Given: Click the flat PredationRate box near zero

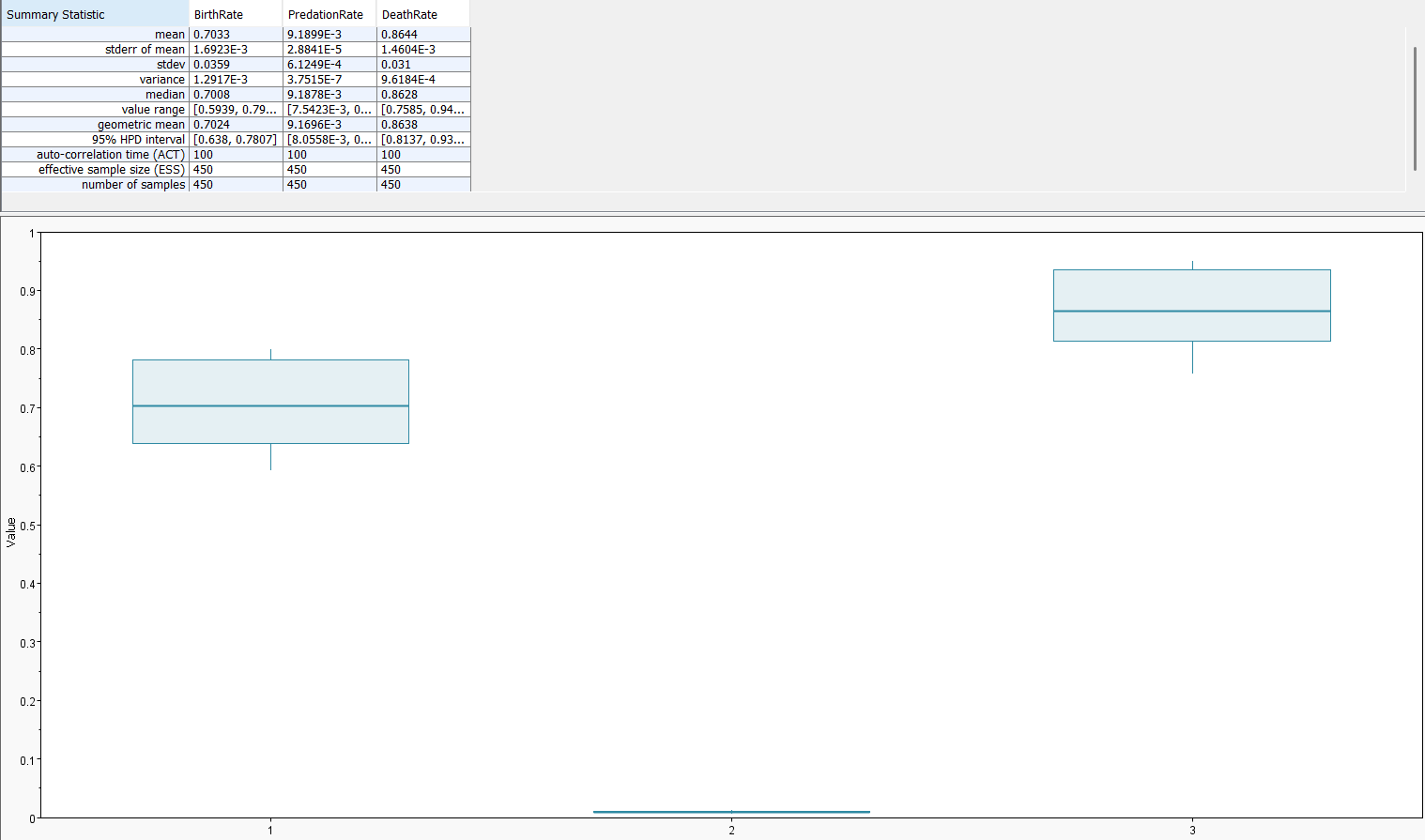Looking at the screenshot, I should point(731,812).
